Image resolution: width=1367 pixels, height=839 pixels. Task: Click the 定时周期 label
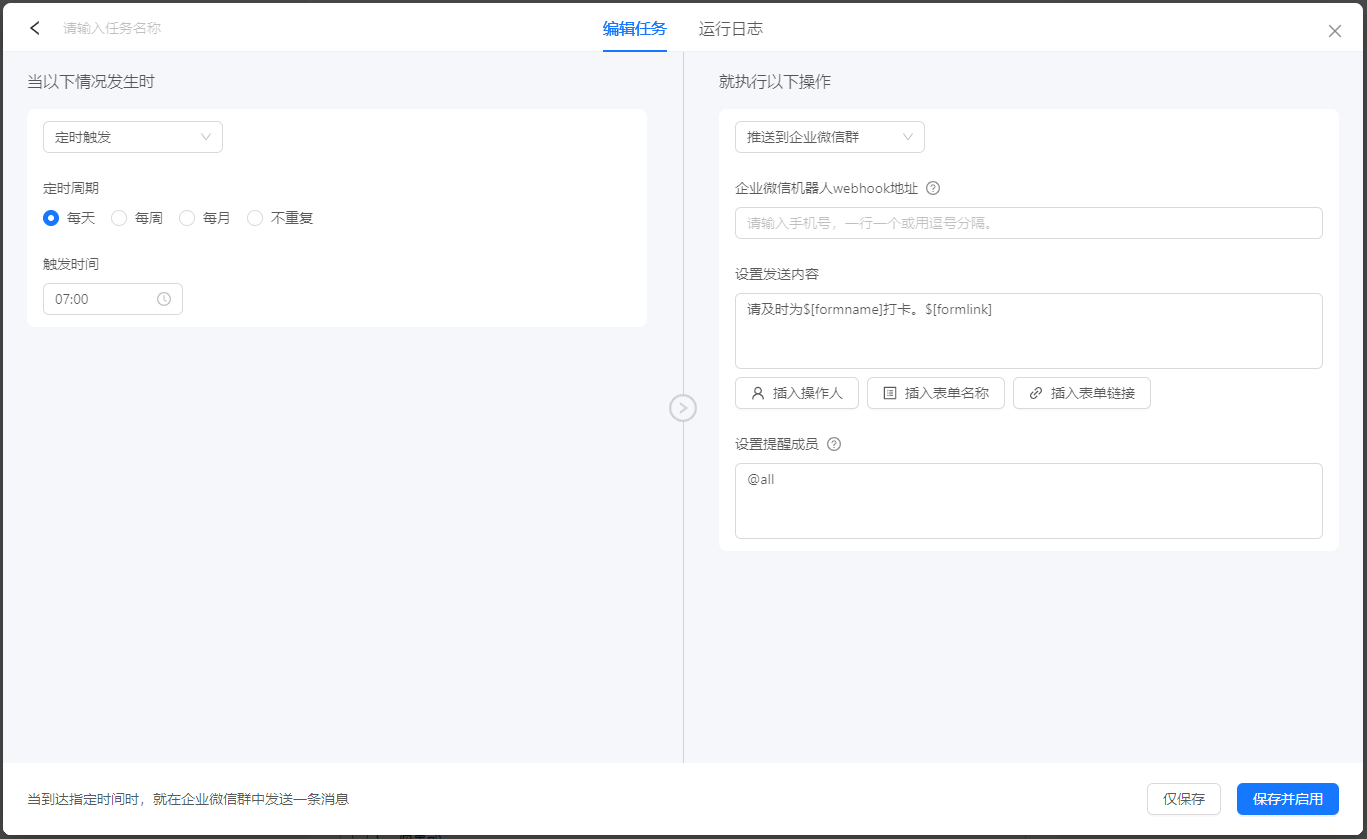71,188
